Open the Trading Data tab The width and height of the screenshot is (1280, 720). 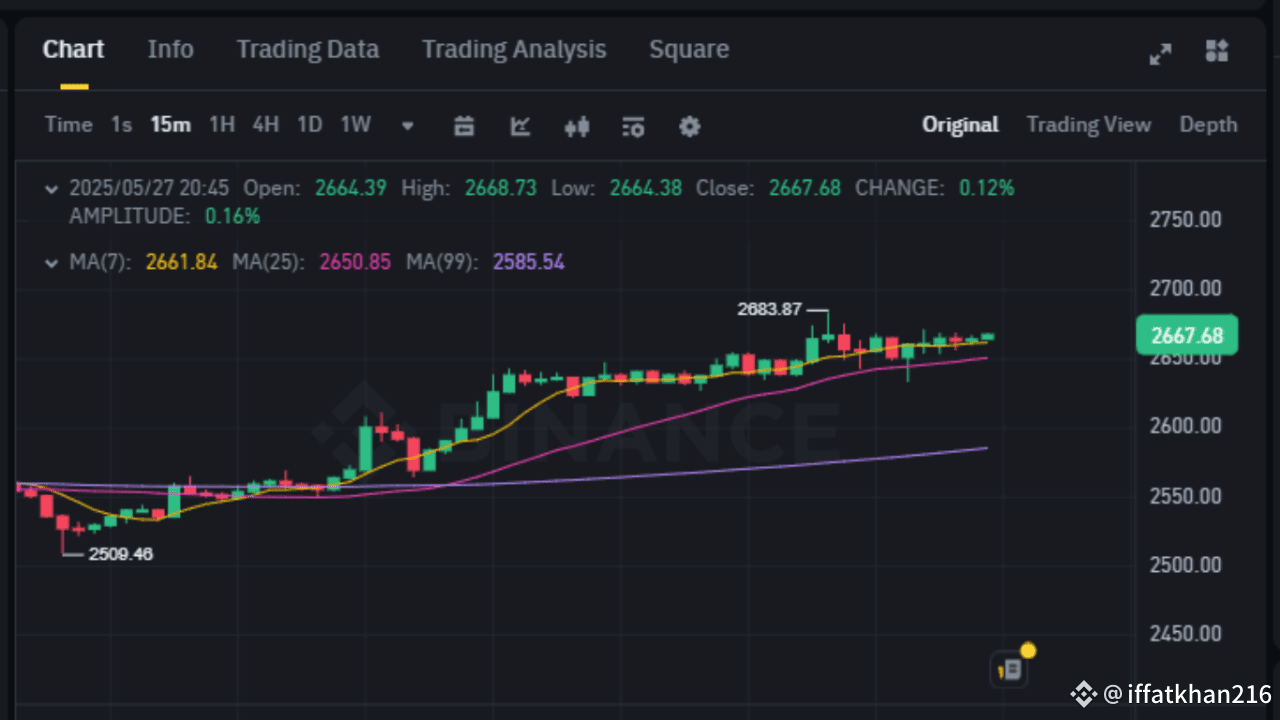click(307, 50)
